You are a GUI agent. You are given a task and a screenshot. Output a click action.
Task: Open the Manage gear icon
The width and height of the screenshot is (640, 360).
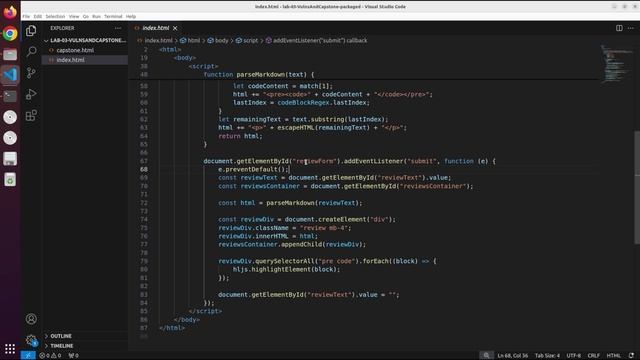pos(31,340)
